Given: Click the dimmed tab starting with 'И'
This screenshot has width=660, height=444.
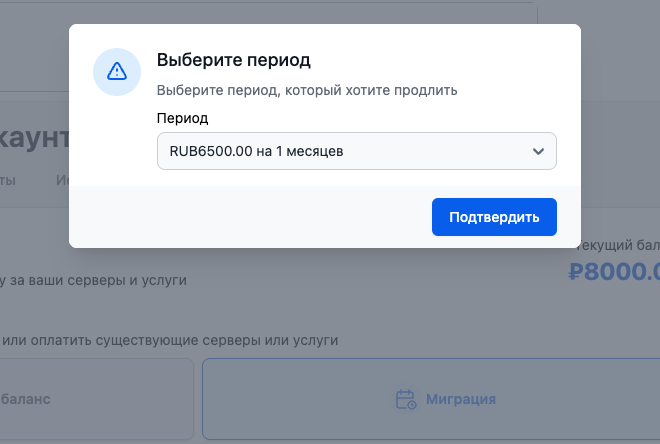Looking at the screenshot, I should point(62,181).
